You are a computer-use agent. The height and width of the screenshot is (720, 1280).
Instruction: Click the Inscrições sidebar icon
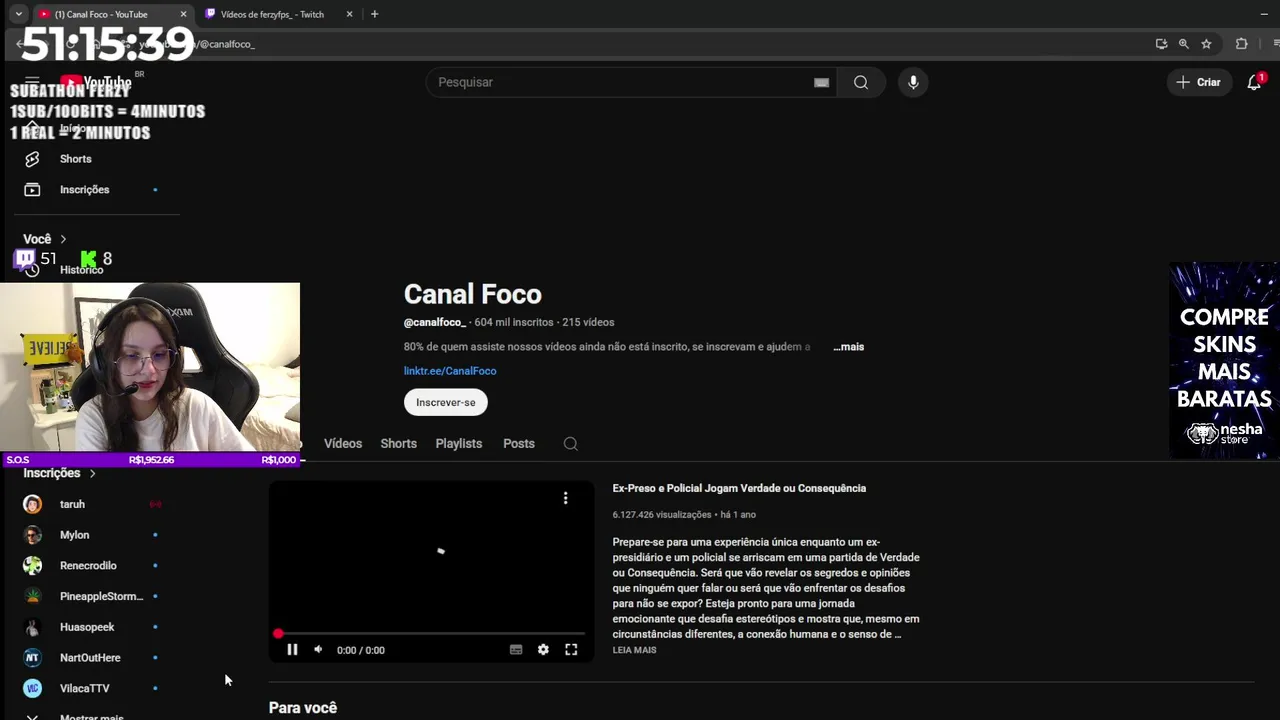[x=32, y=190]
